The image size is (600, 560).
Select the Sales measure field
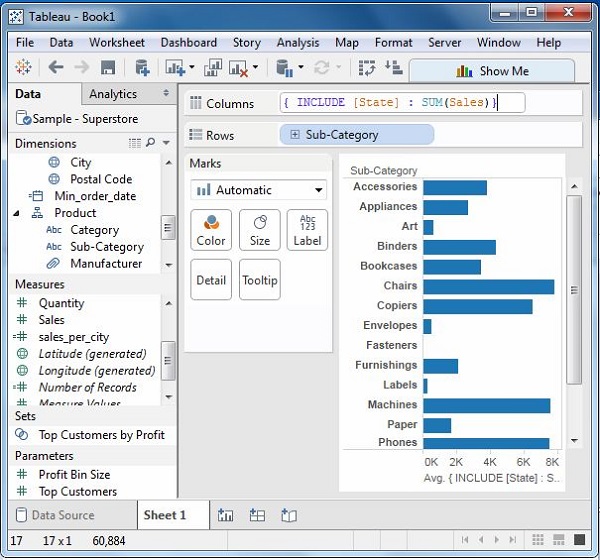click(51, 320)
